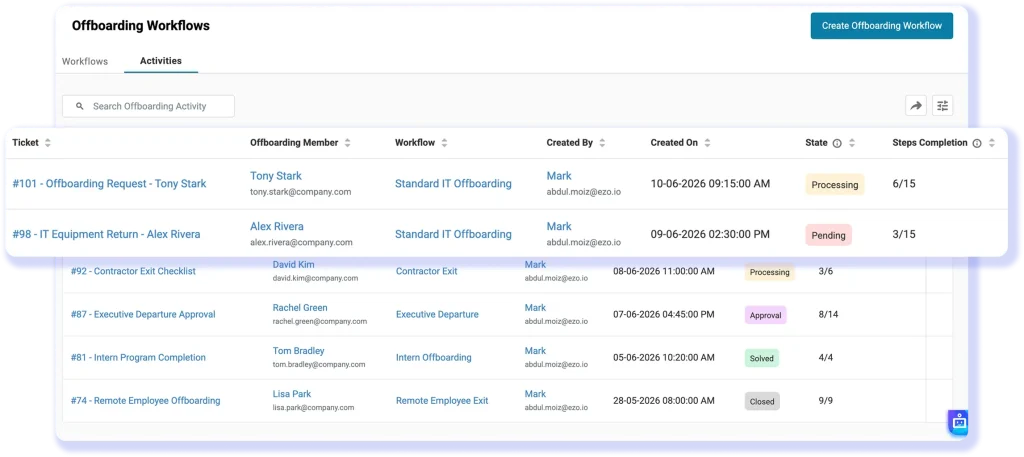
Task: Click the Processing badge for Tony Stark
Action: (x=835, y=185)
